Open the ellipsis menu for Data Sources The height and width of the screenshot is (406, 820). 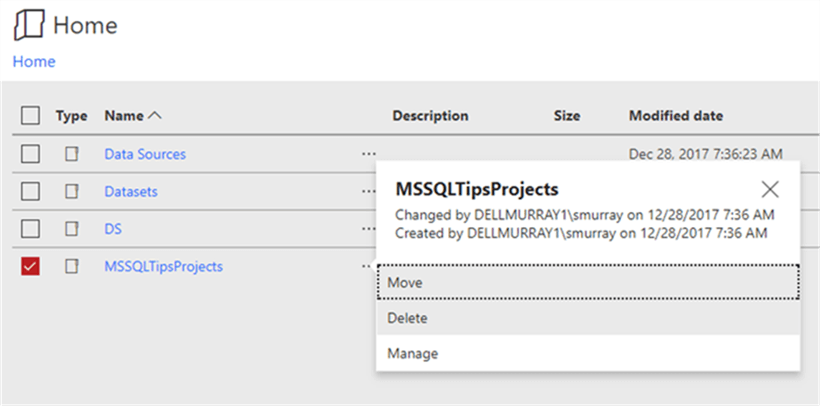click(x=368, y=154)
